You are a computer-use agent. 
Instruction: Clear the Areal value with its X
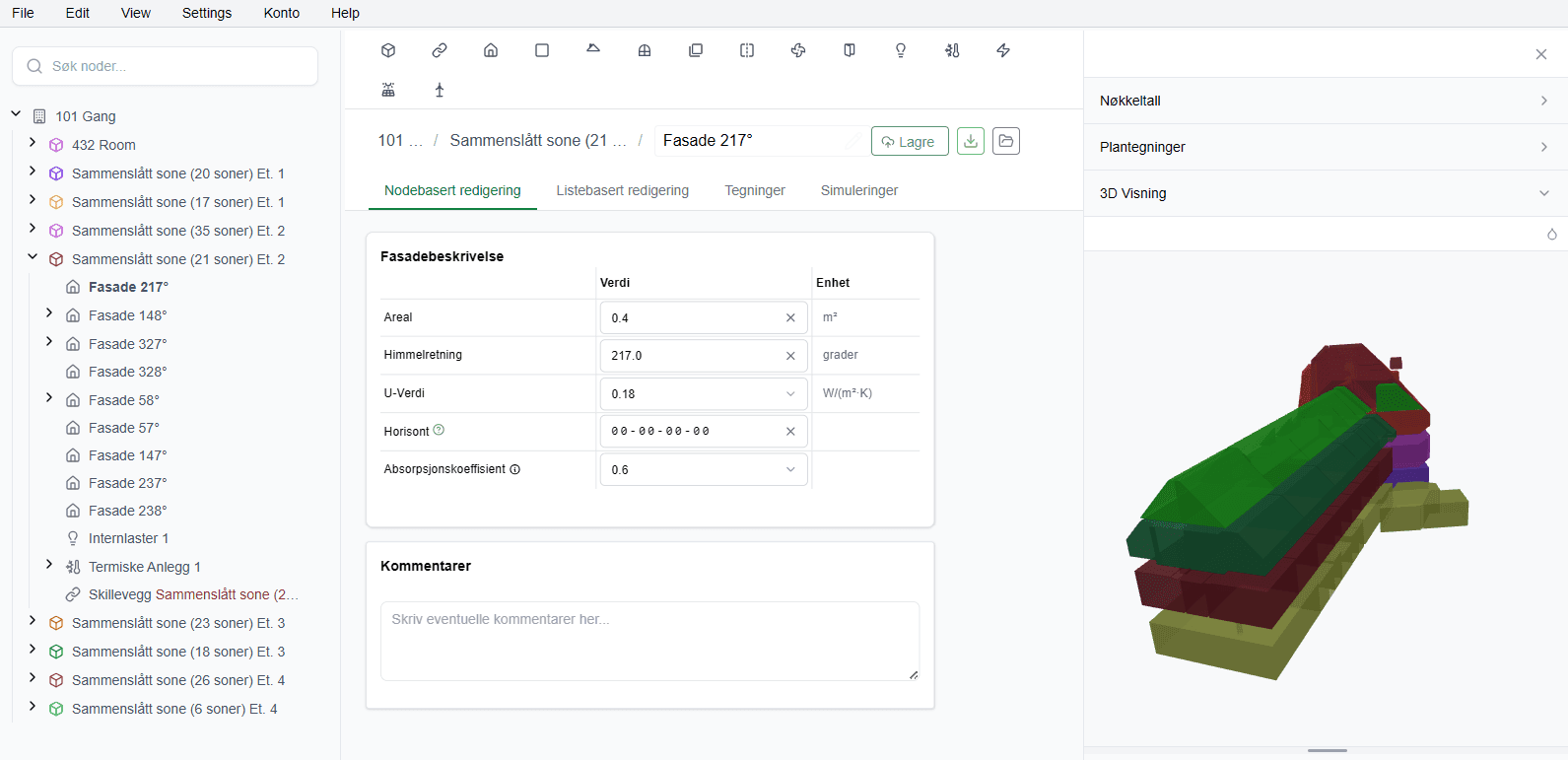[790, 318]
